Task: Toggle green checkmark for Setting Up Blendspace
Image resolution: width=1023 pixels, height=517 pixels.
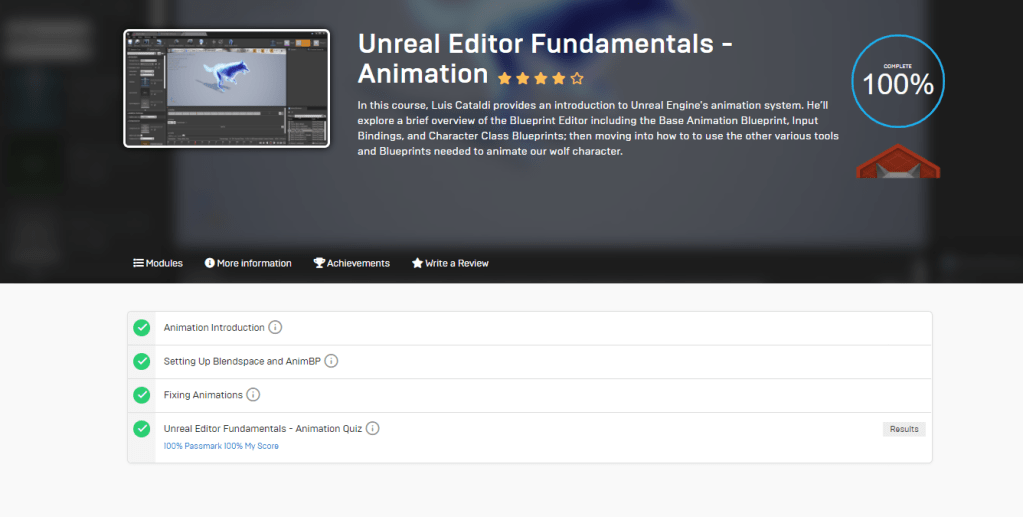Action: pos(142,361)
